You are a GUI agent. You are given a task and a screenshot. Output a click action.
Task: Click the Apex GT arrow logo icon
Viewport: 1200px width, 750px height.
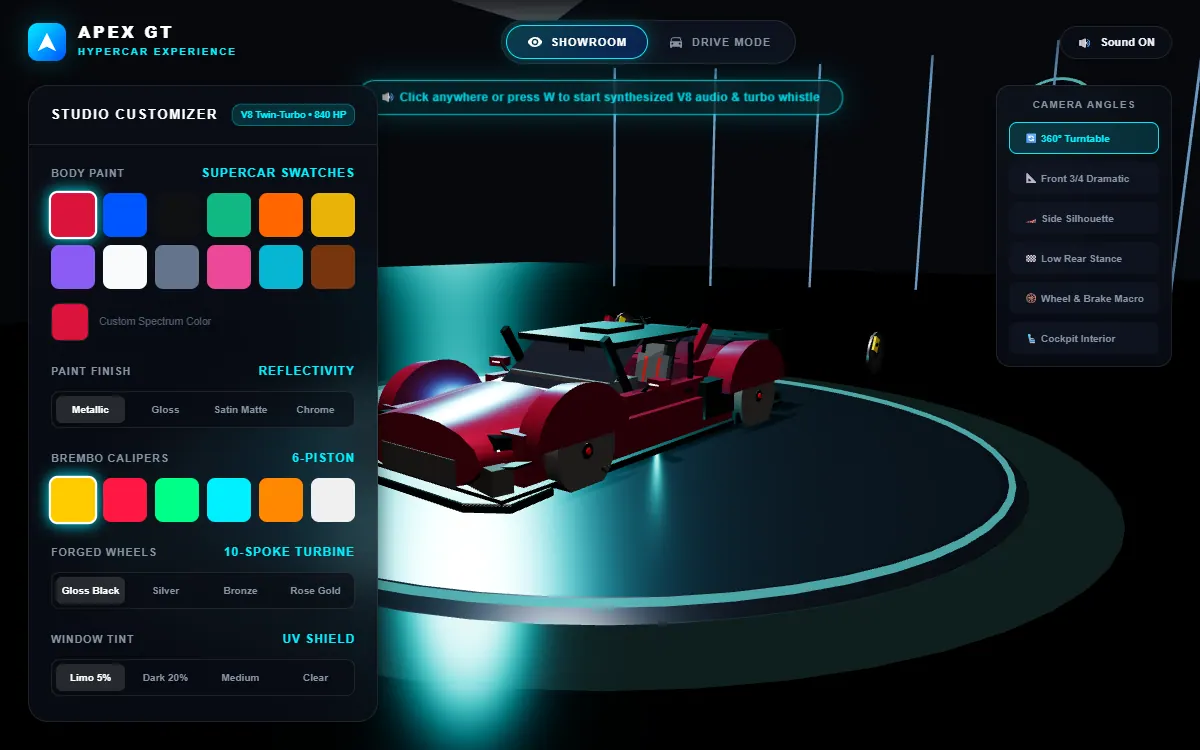pyautogui.click(x=47, y=42)
